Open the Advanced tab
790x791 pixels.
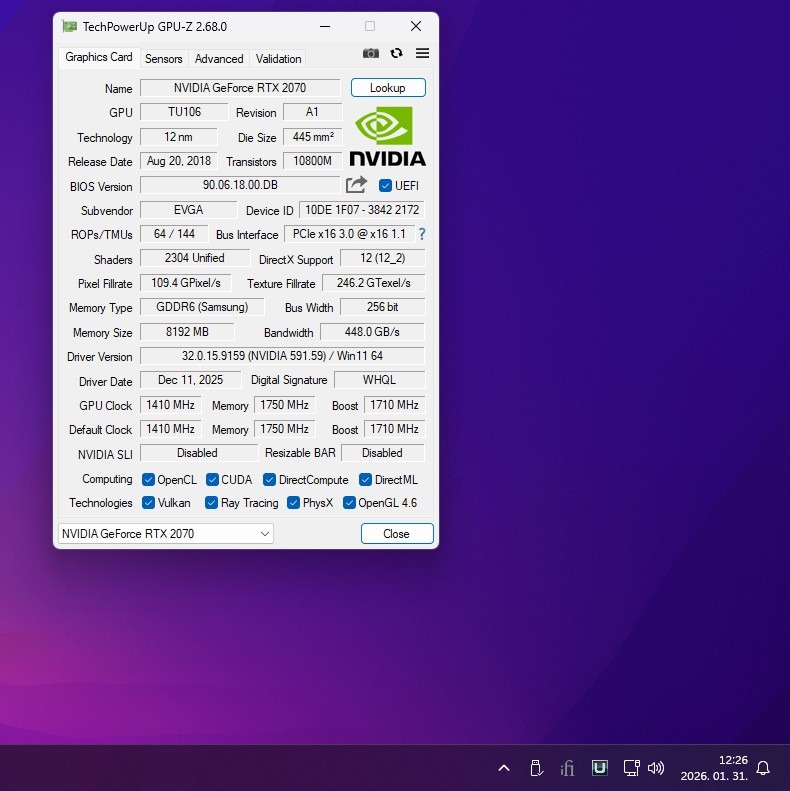point(219,59)
